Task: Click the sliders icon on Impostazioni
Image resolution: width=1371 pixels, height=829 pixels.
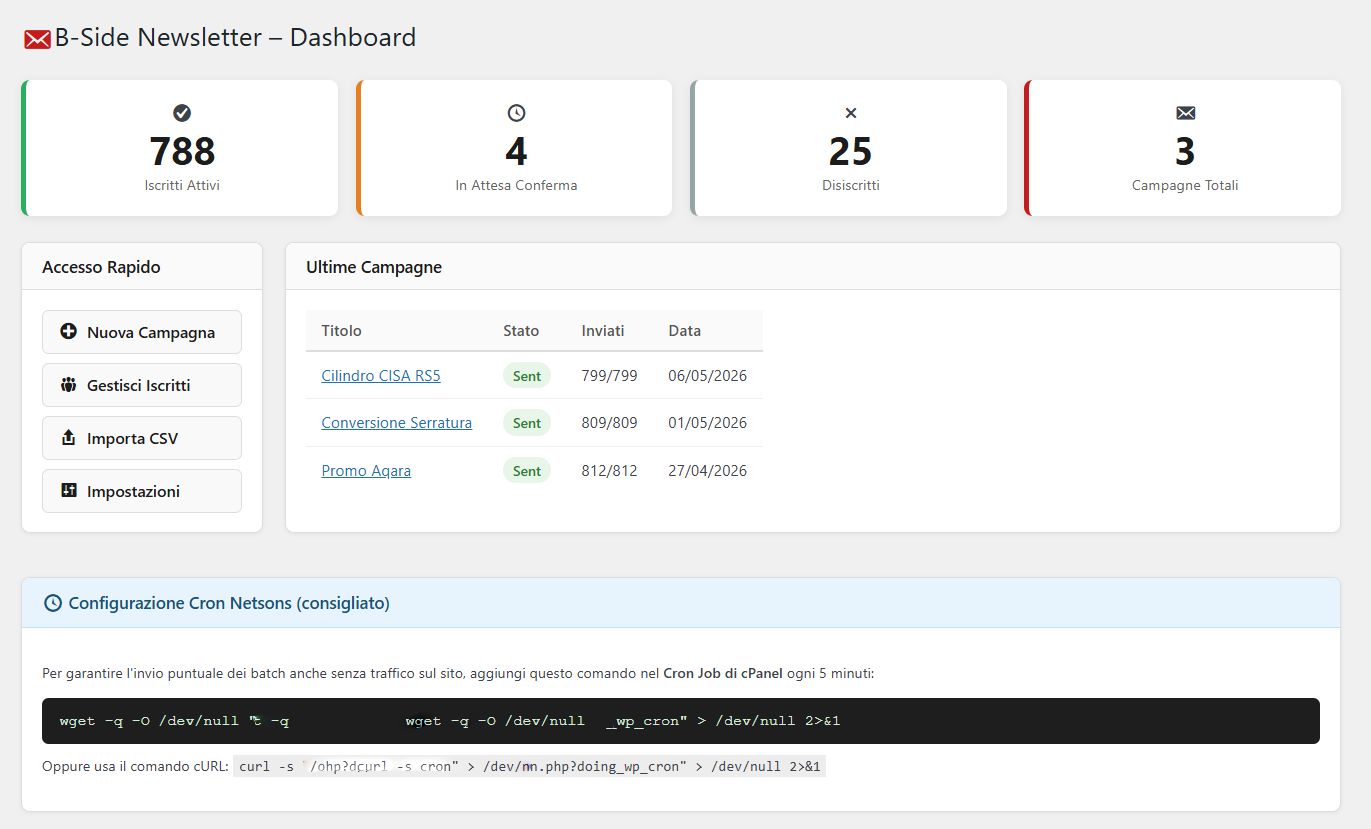Action: 68,490
